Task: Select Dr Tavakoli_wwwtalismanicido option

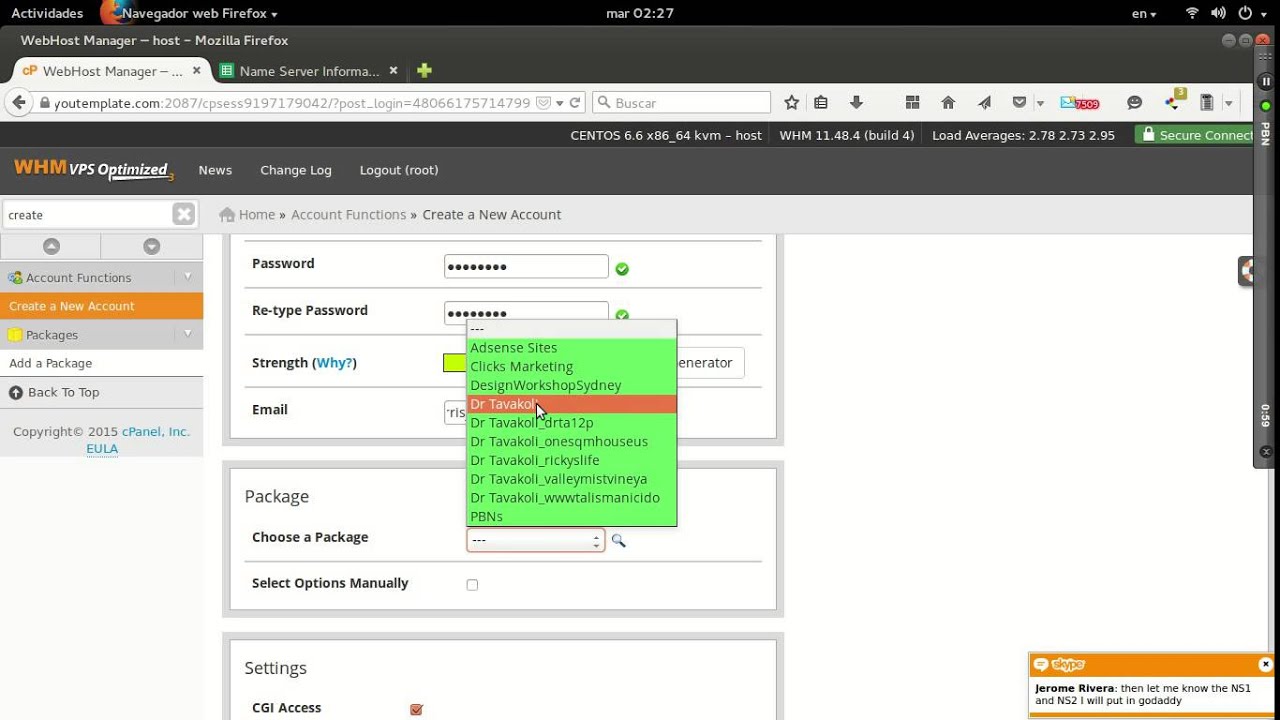Action: pos(572,497)
